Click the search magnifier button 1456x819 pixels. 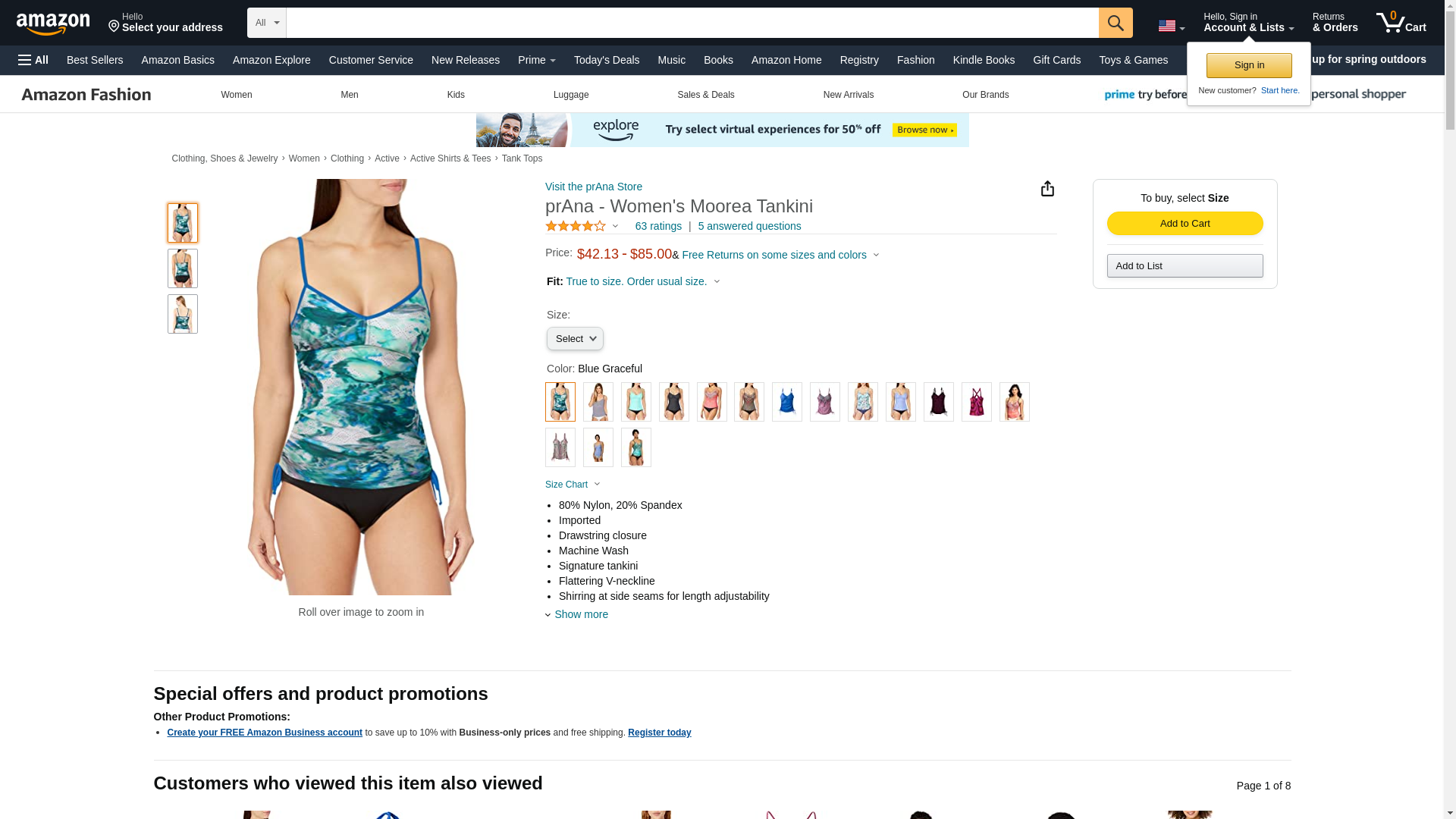[1115, 23]
